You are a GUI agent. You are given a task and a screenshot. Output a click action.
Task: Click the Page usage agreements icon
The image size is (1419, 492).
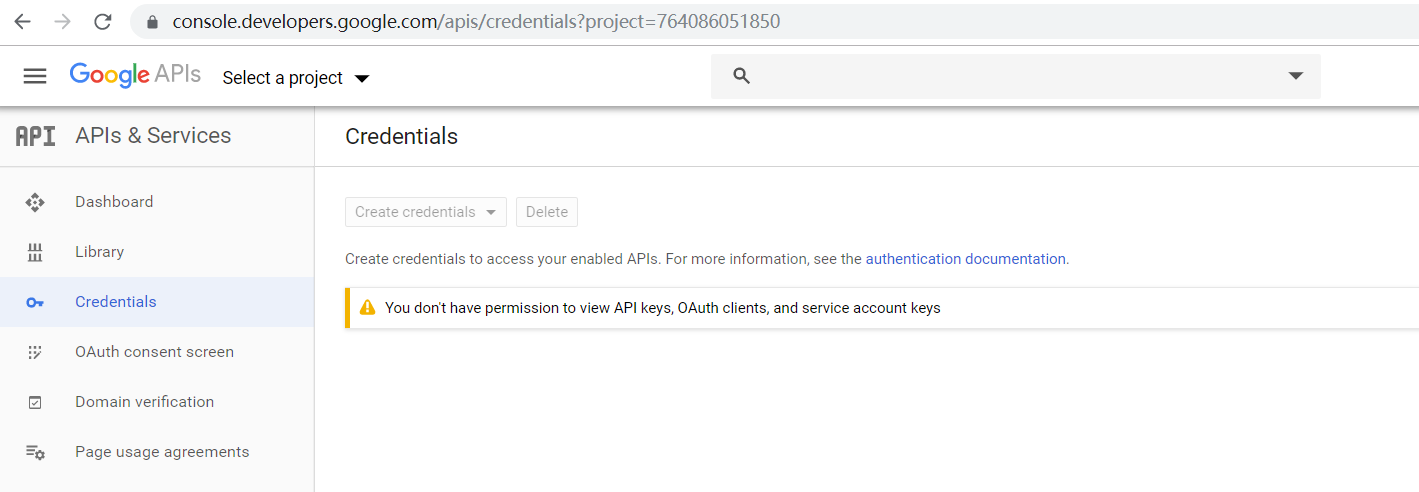[35, 452]
